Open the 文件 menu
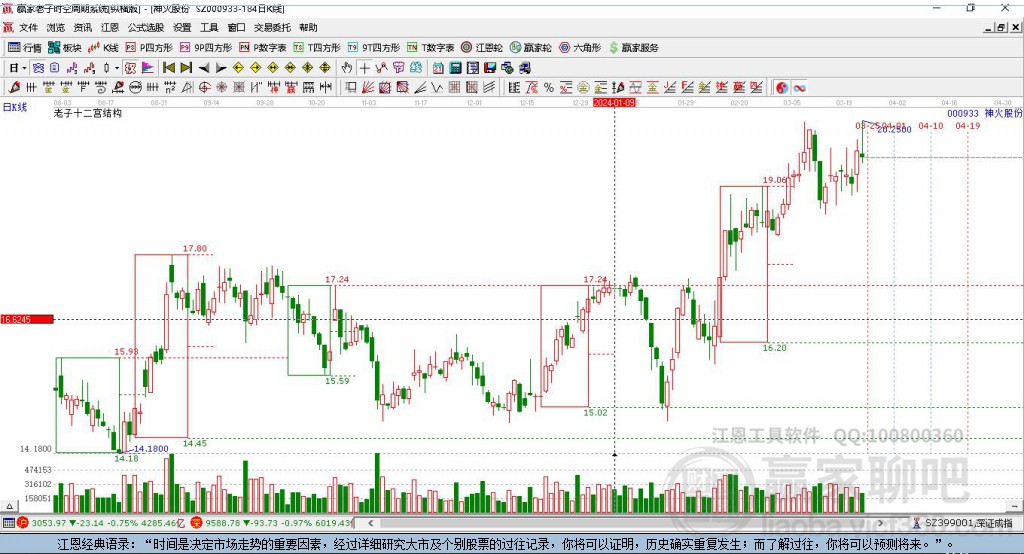The height and width of the screenshot is (554, 1024). [28, 27]
